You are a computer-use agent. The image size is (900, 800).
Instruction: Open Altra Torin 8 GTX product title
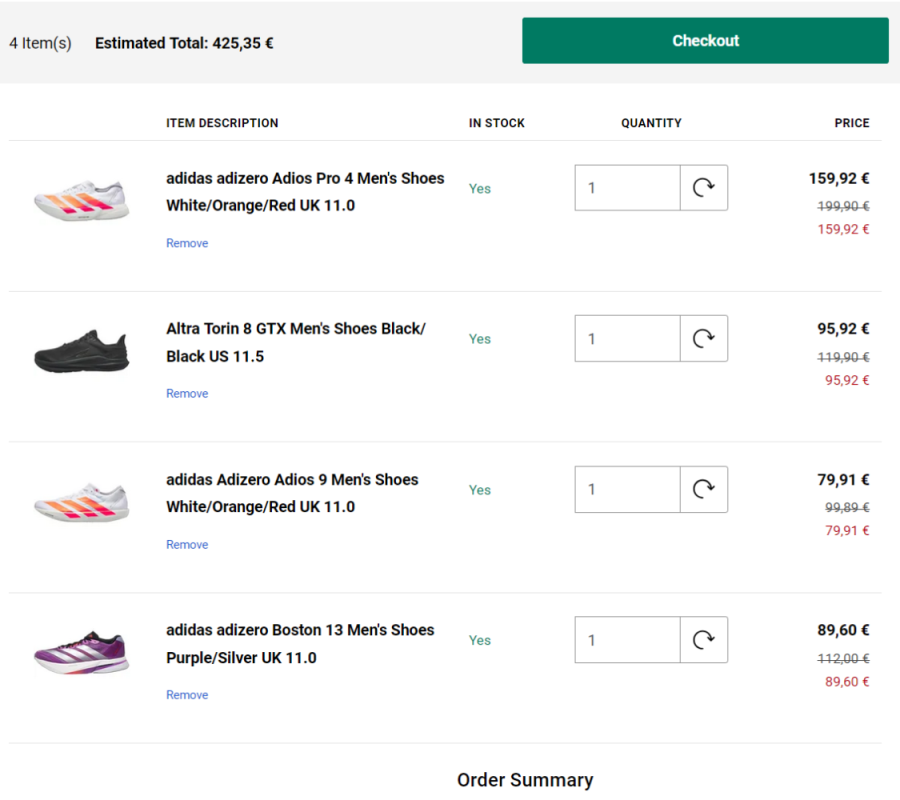[296, 343]
